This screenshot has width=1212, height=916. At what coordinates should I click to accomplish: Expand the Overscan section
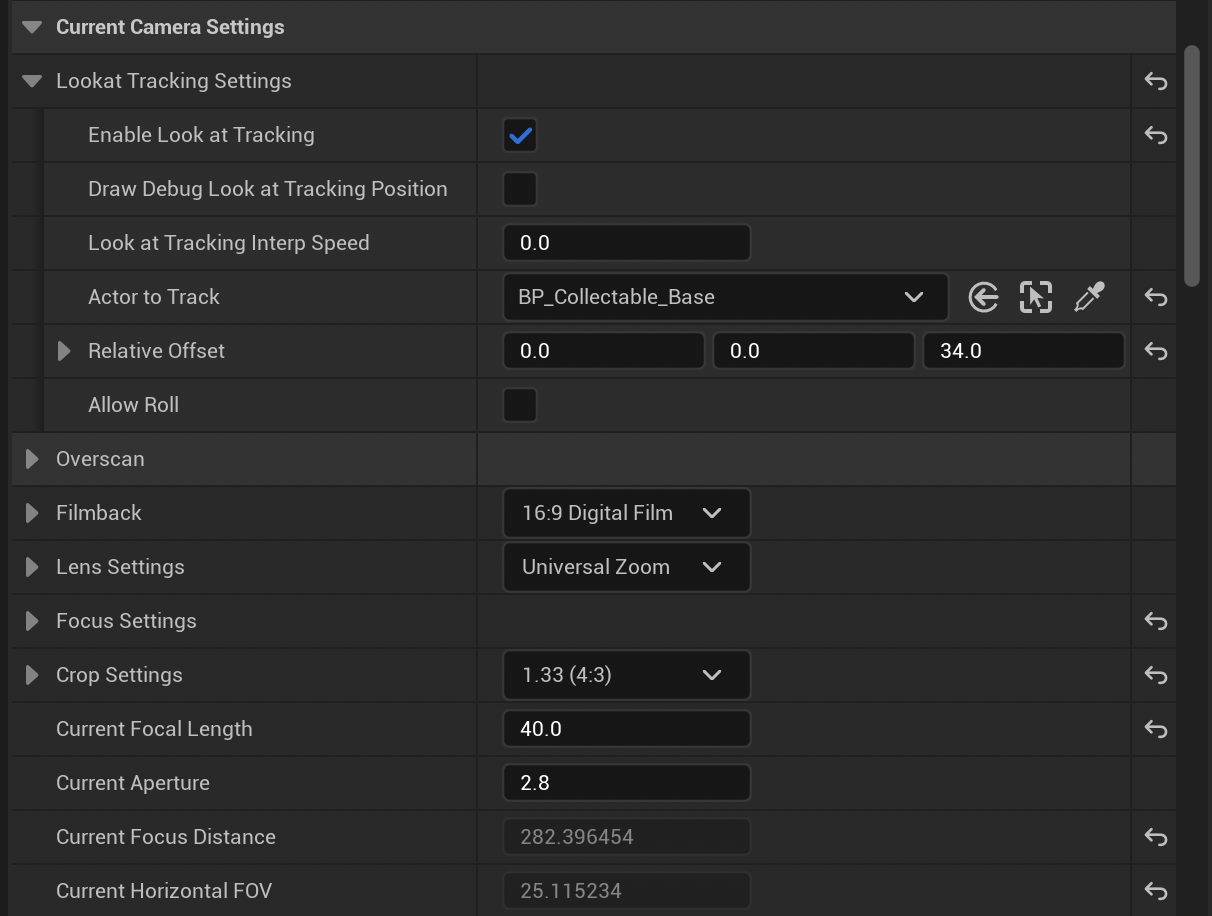[30, 459]
